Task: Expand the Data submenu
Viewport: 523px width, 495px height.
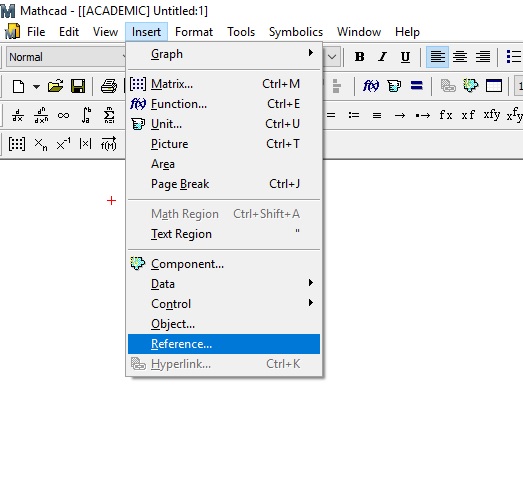Action: [224, 284]
